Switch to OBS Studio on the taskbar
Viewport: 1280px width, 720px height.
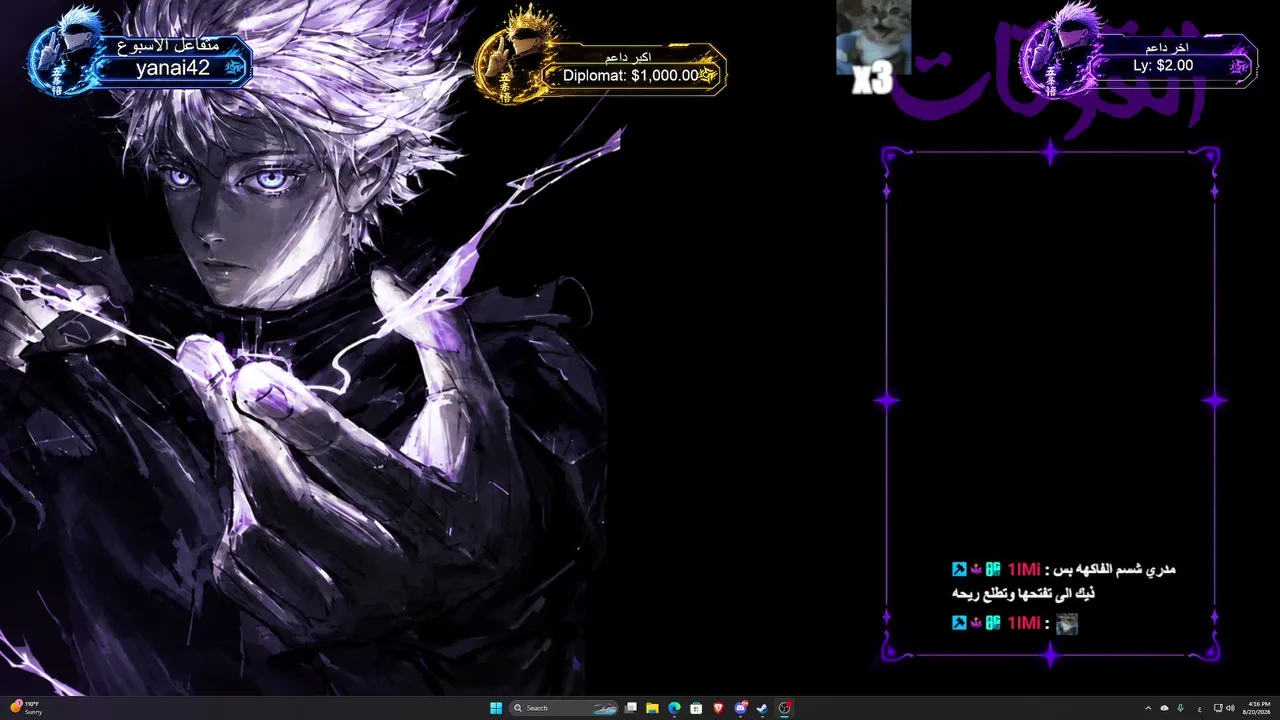tap(785, 708)
